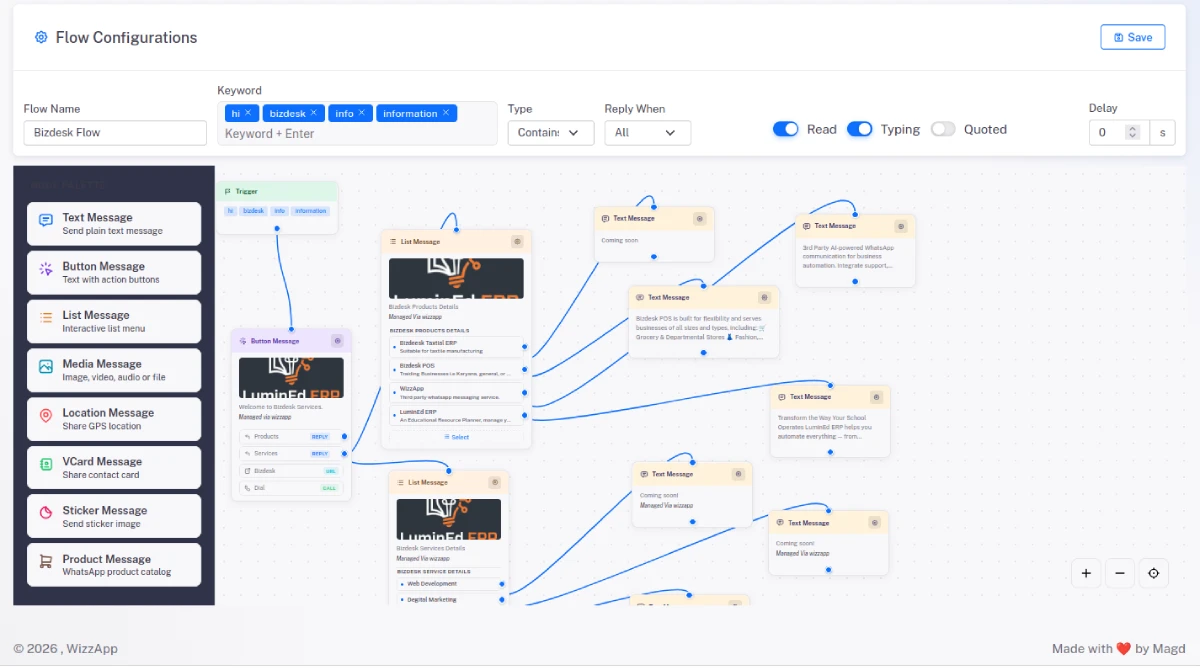Zoom out of the flow canvas
Viewport: 1200px width, 670px height.
click(x=1120, y=573)
